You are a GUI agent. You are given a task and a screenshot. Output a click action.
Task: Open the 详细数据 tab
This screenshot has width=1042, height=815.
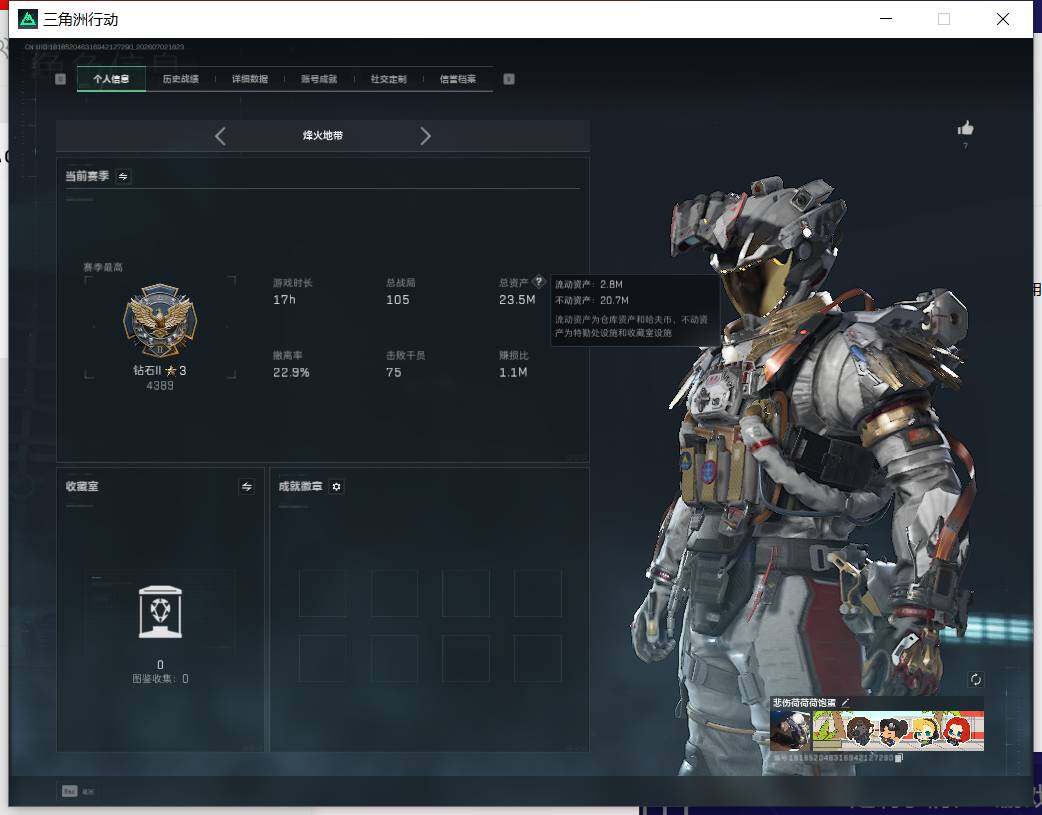tap(250, 79)
